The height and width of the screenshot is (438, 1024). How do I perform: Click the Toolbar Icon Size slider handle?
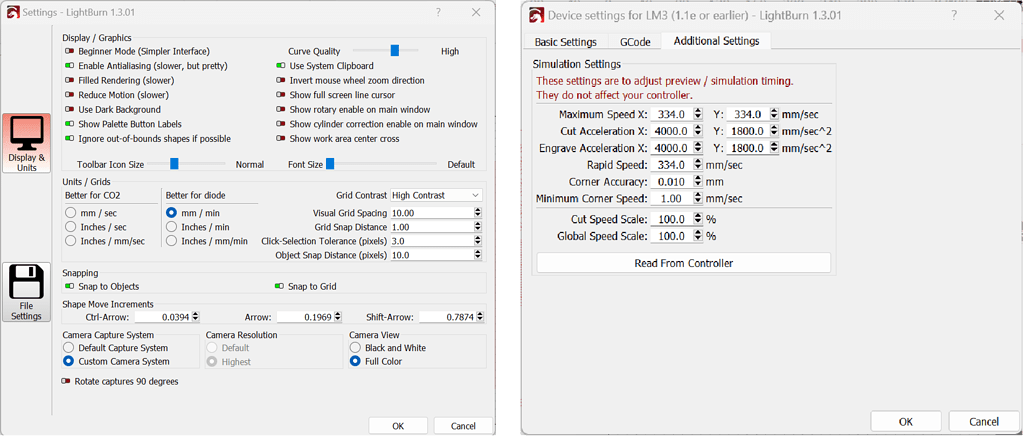pos(174,164)
